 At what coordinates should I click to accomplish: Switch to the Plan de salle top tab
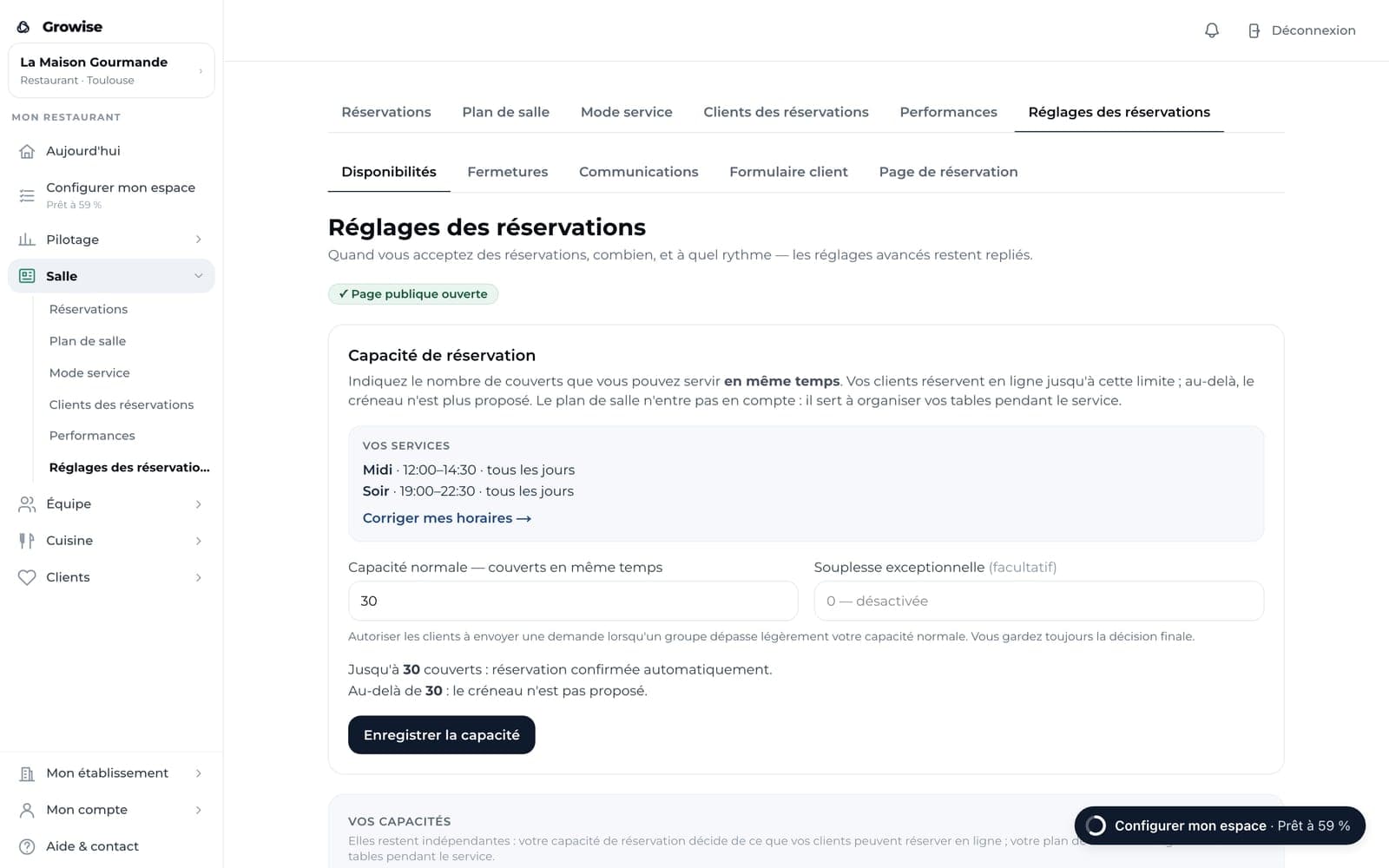505,112
